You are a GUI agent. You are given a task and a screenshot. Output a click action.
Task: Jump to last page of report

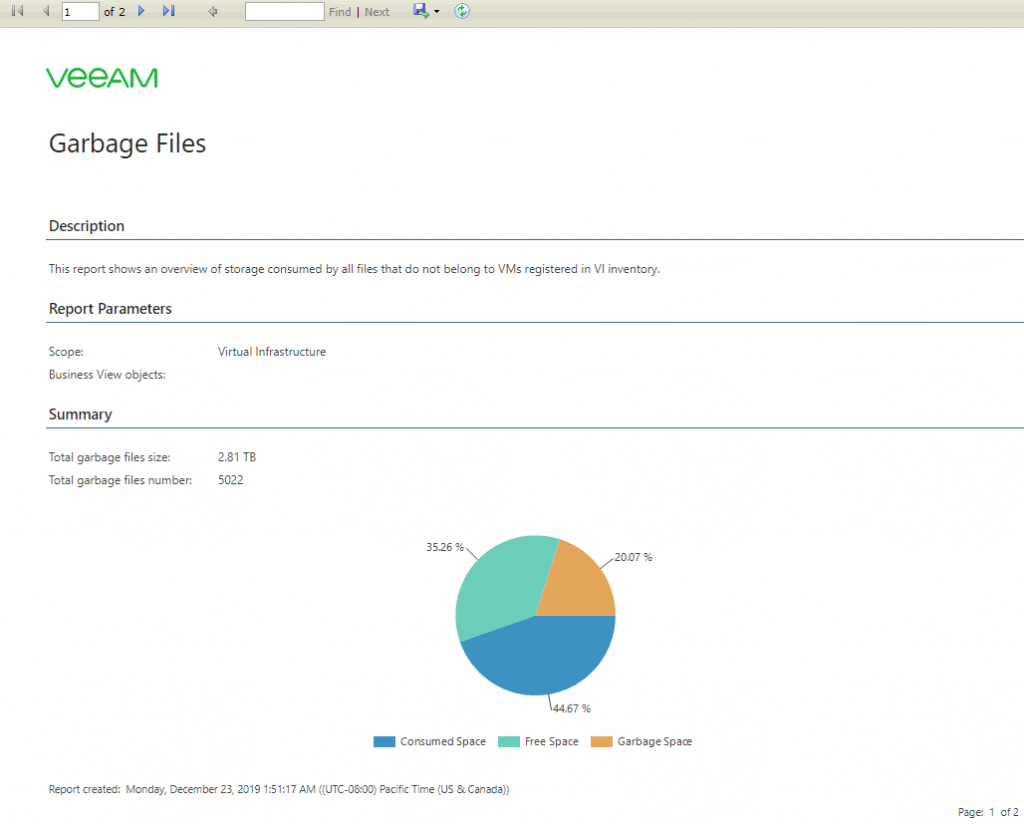coord(168,11)
